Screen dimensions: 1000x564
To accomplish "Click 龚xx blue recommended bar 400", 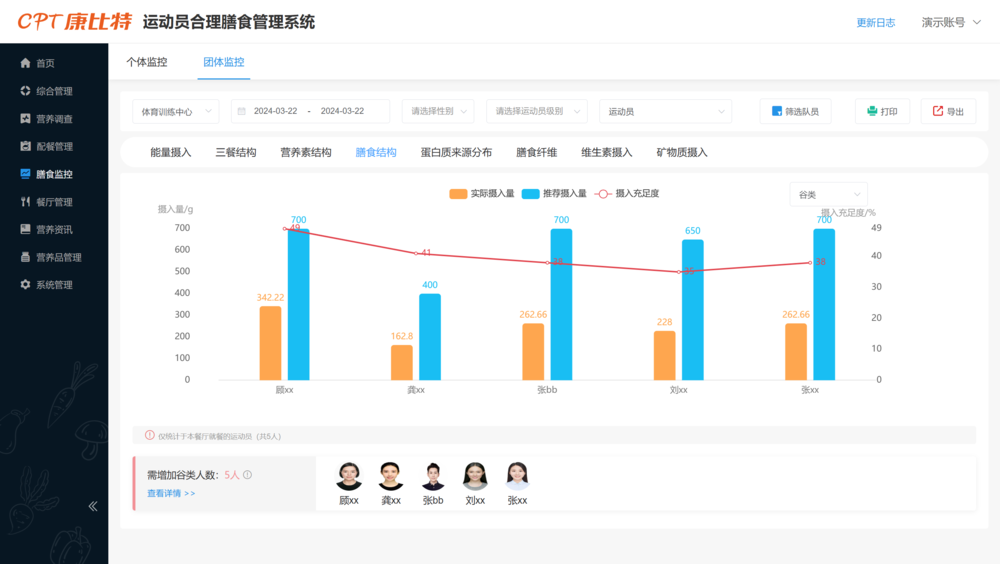I will (x=430, y=337).
